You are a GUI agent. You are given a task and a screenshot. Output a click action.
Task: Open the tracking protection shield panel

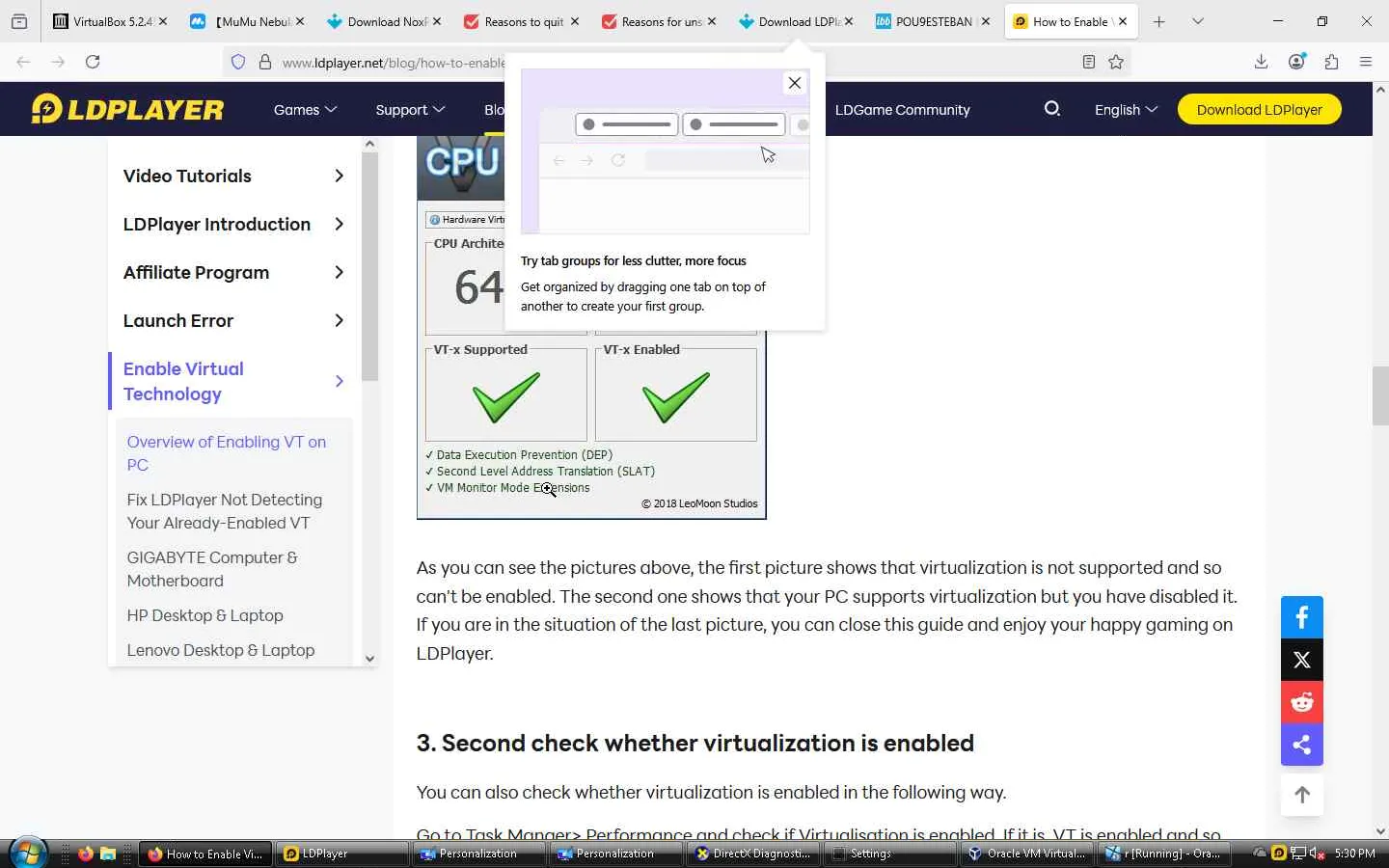(238, 62)
